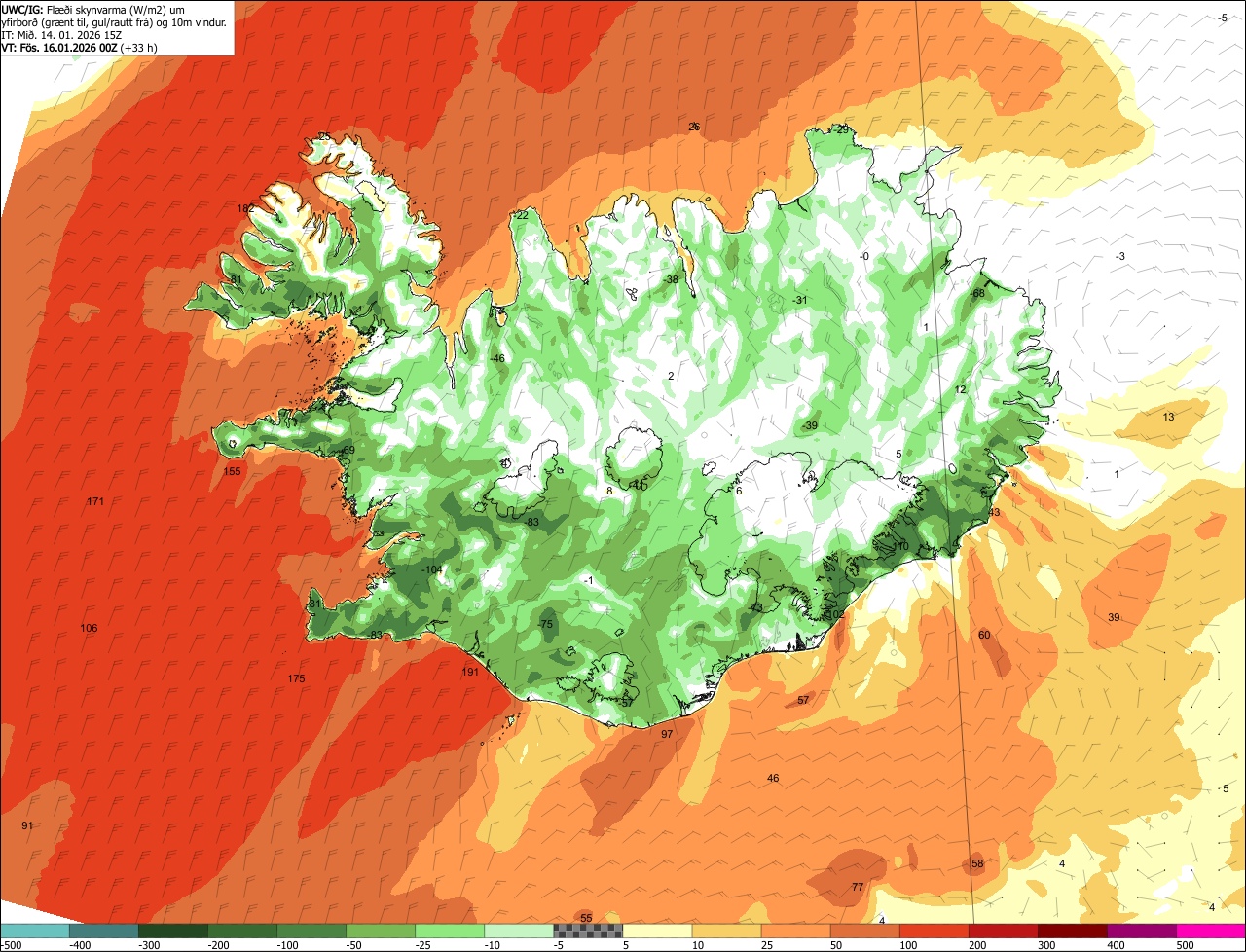This screenshot has width=1246, height=952.
Task: Click the legend swatch between -200 and -100
Action: (242, 931)
